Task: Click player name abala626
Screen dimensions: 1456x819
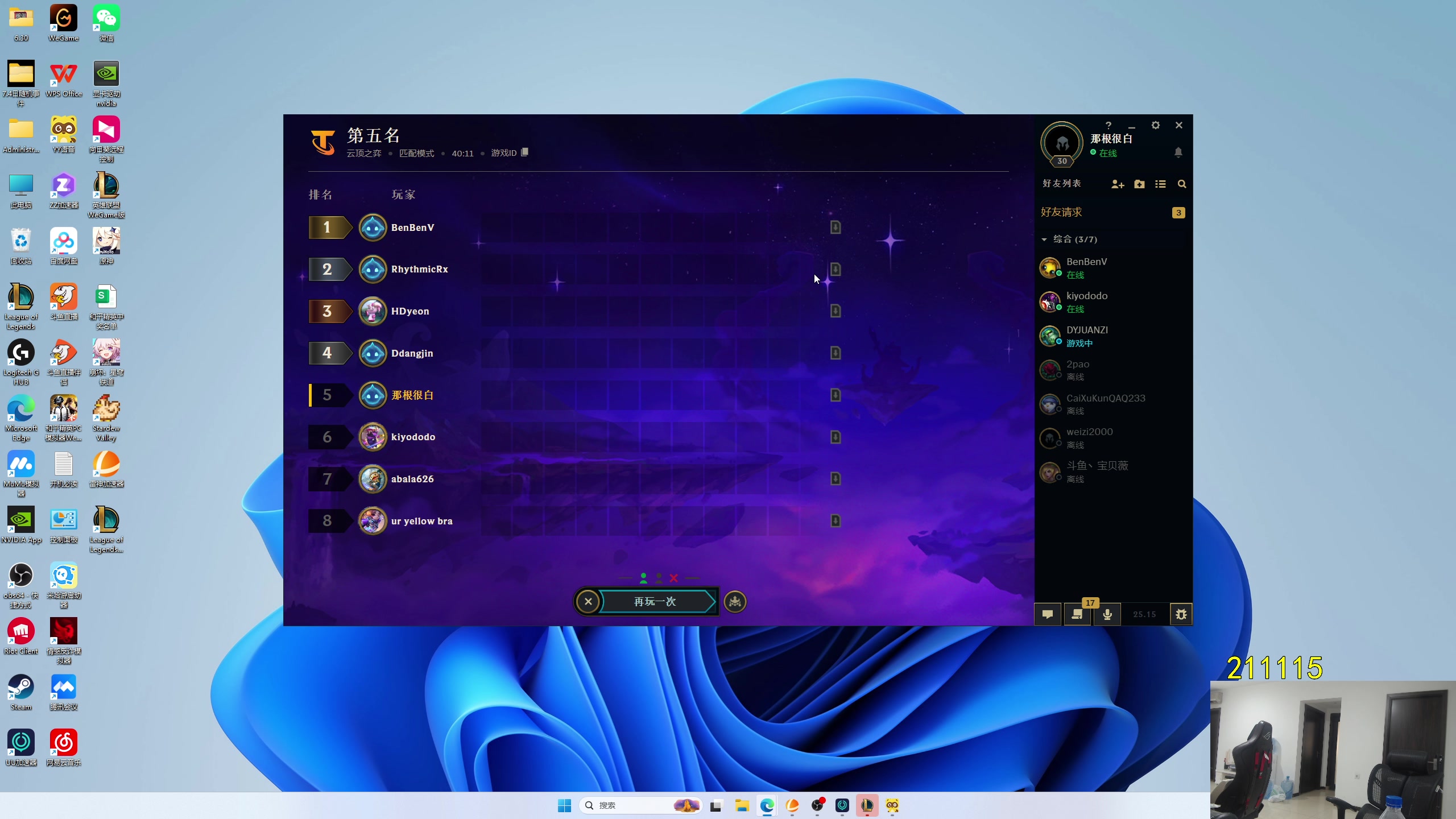Action: [412, 479]
